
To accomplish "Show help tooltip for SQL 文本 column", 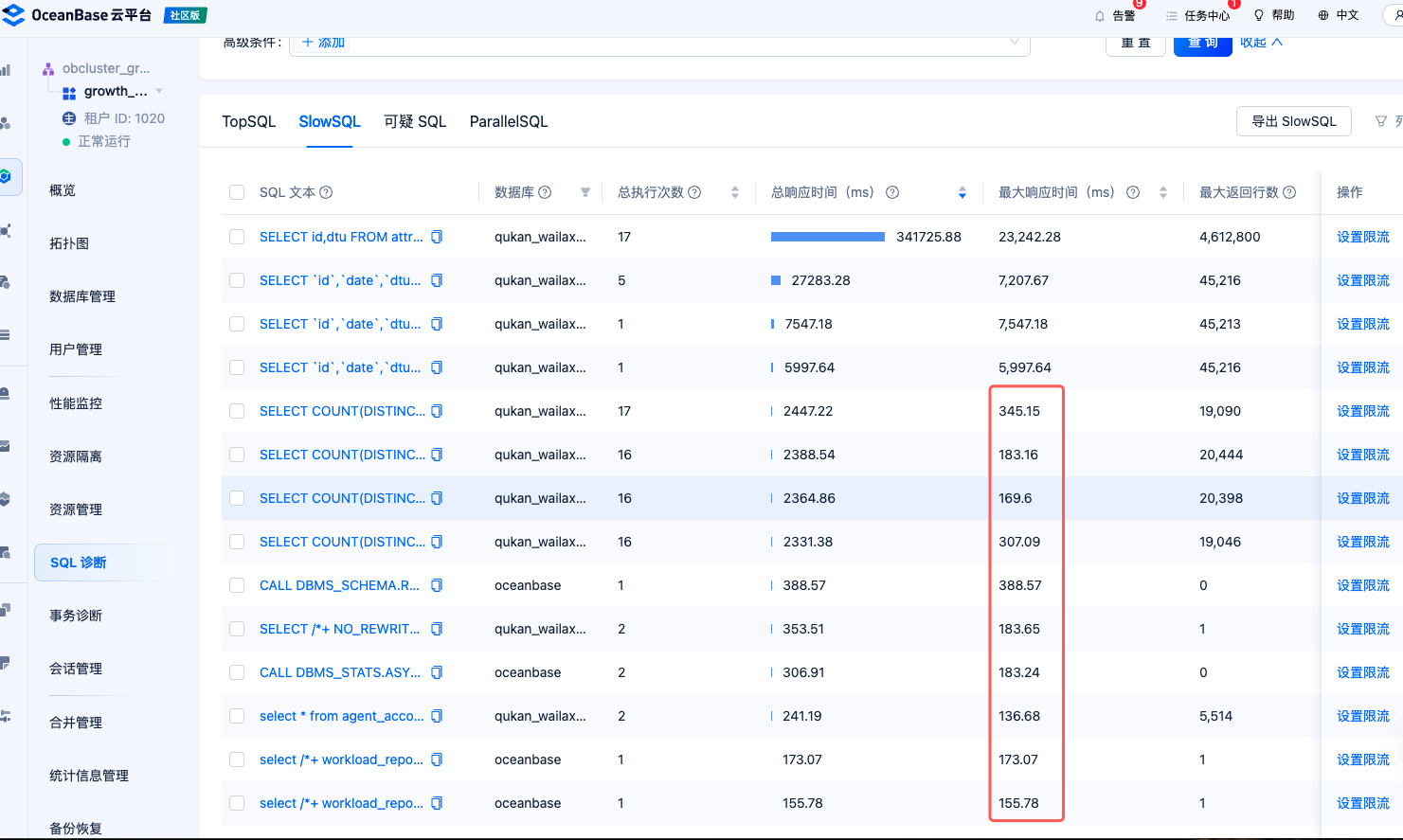I will click(x=326, y=192).
